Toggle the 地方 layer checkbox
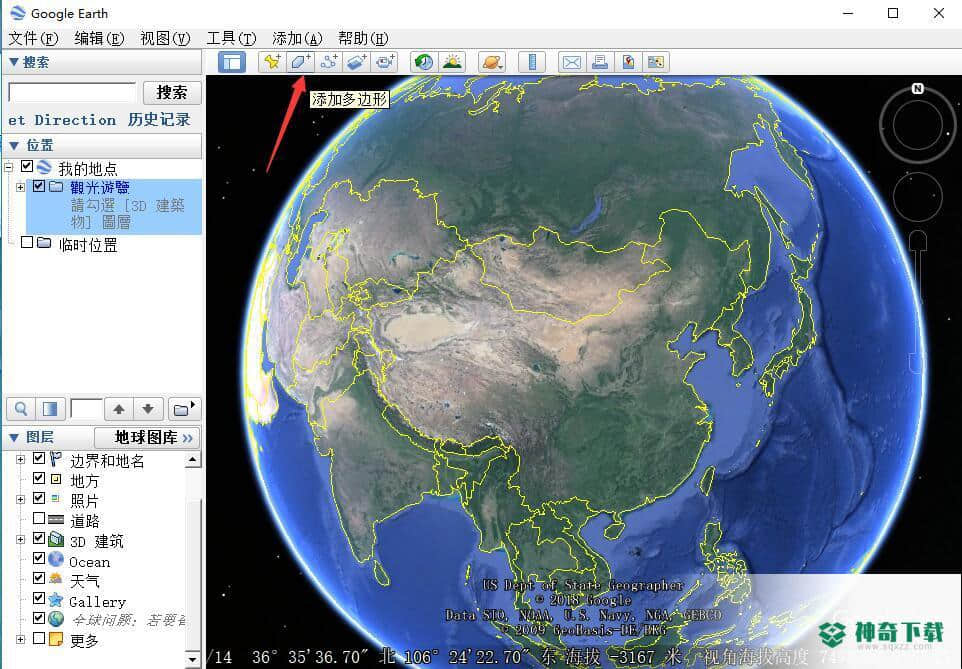This screenshot has height=669, width=962. click(x=39, y=478)
